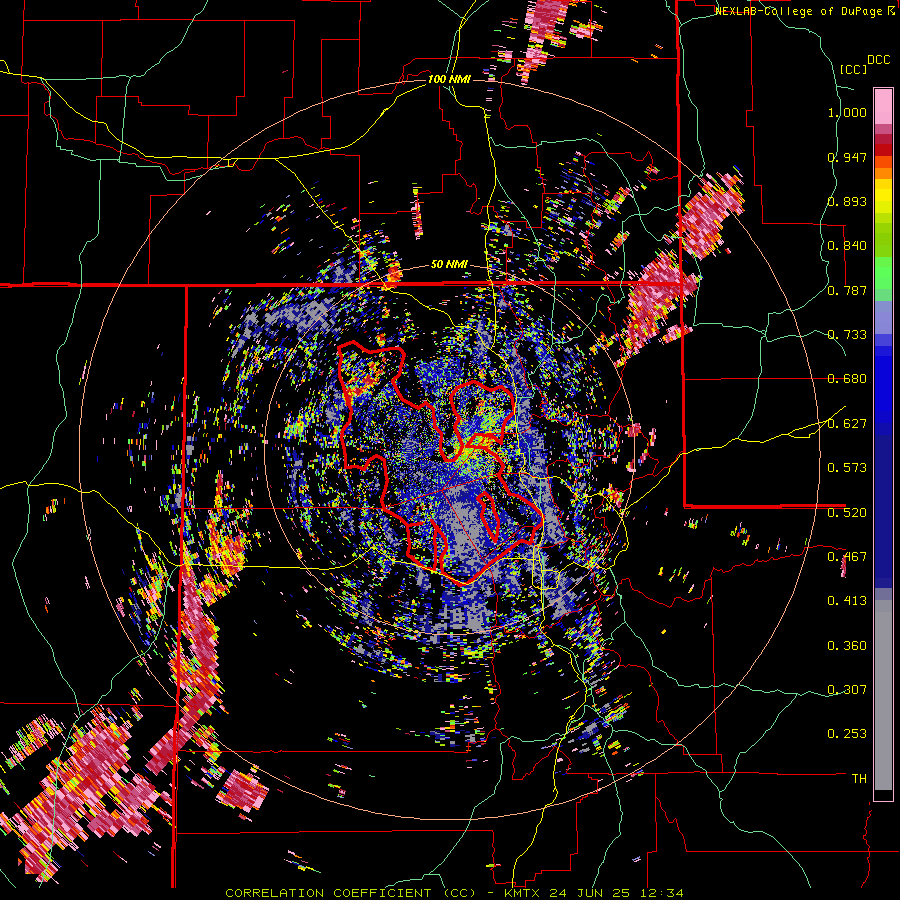Click the [CC] product label

853,69
